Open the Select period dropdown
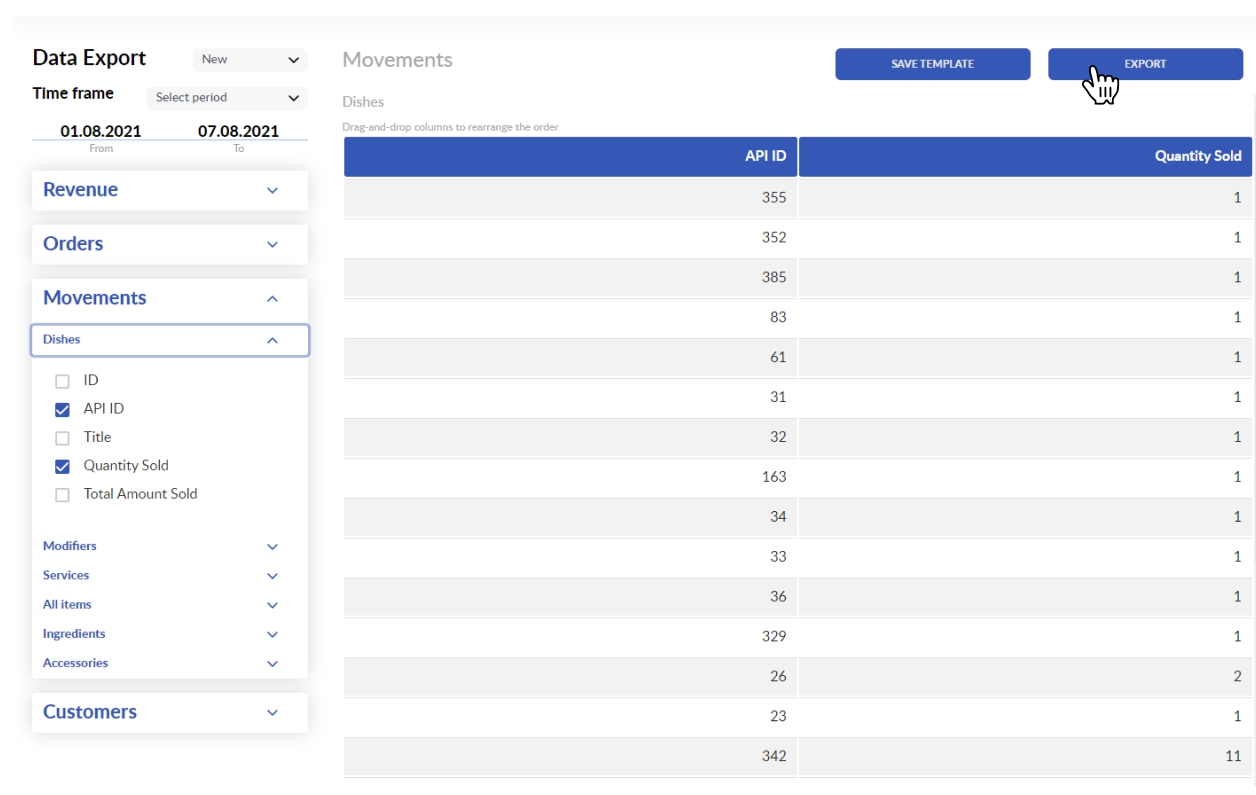1256x795 pixels. click(x=227, y=98)
